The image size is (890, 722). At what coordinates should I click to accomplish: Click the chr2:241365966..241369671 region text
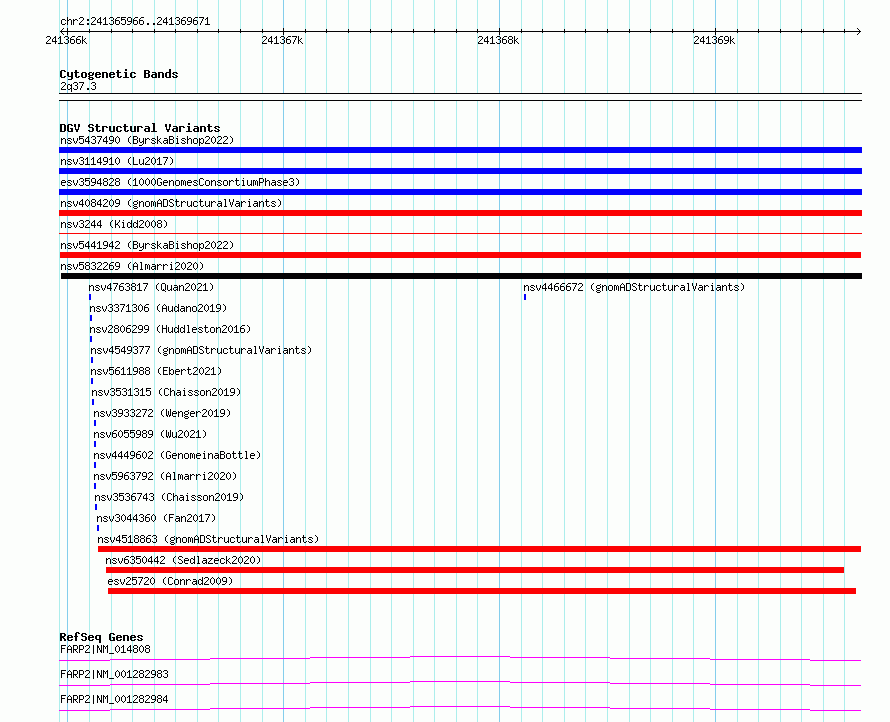(135, 22)
